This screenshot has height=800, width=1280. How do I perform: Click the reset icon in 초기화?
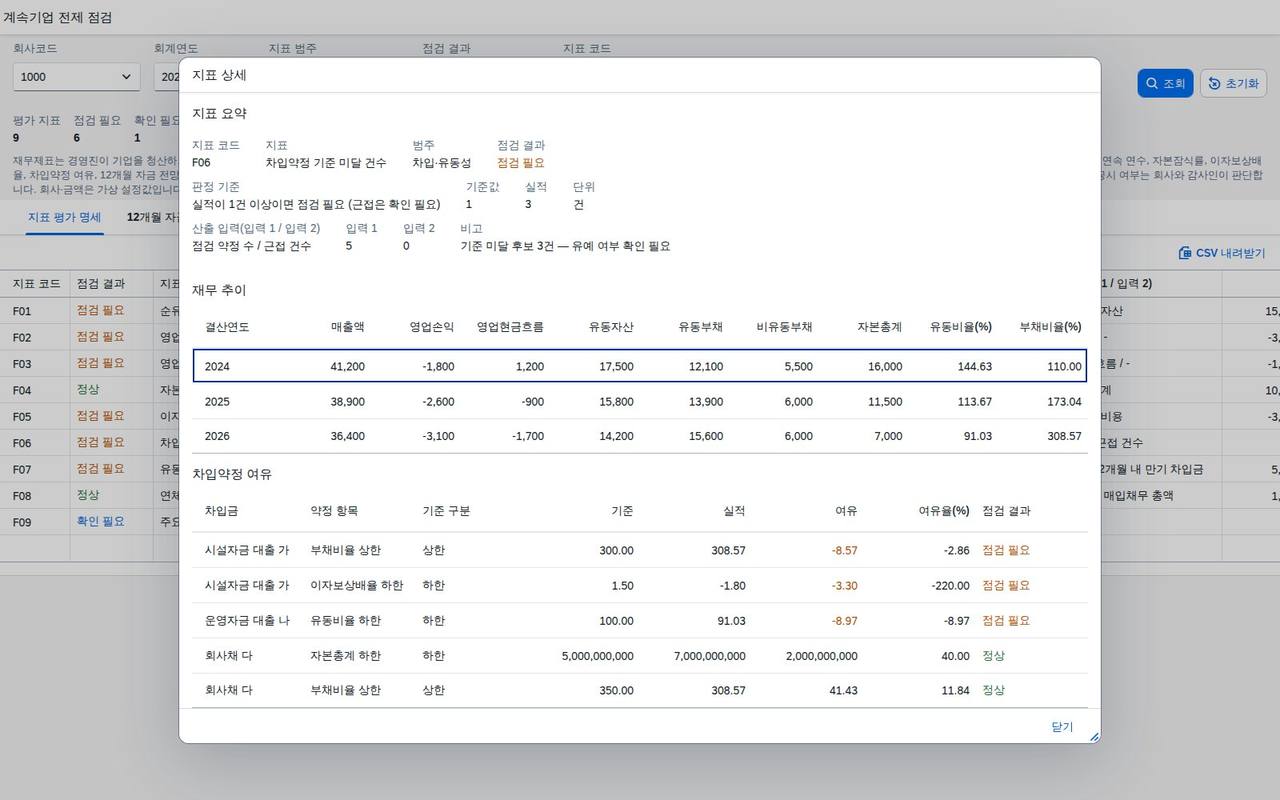[x=1214, y=83]
